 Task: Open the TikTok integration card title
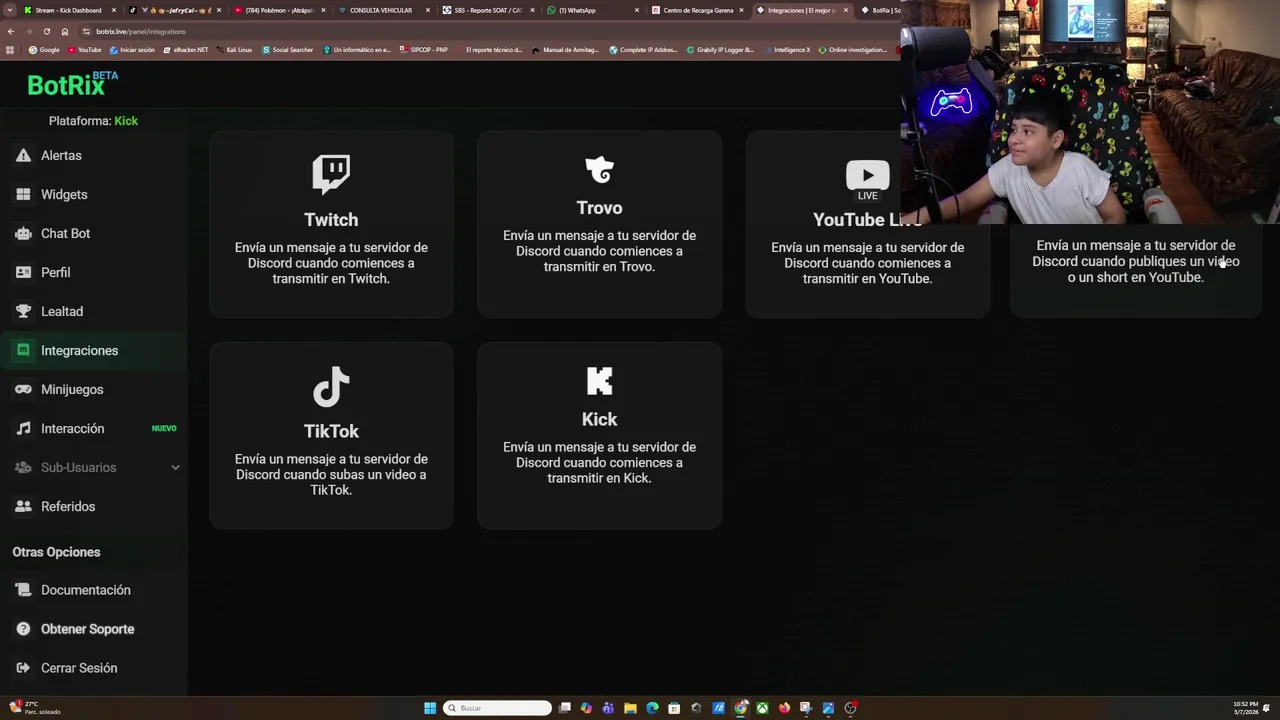[331, 431]
